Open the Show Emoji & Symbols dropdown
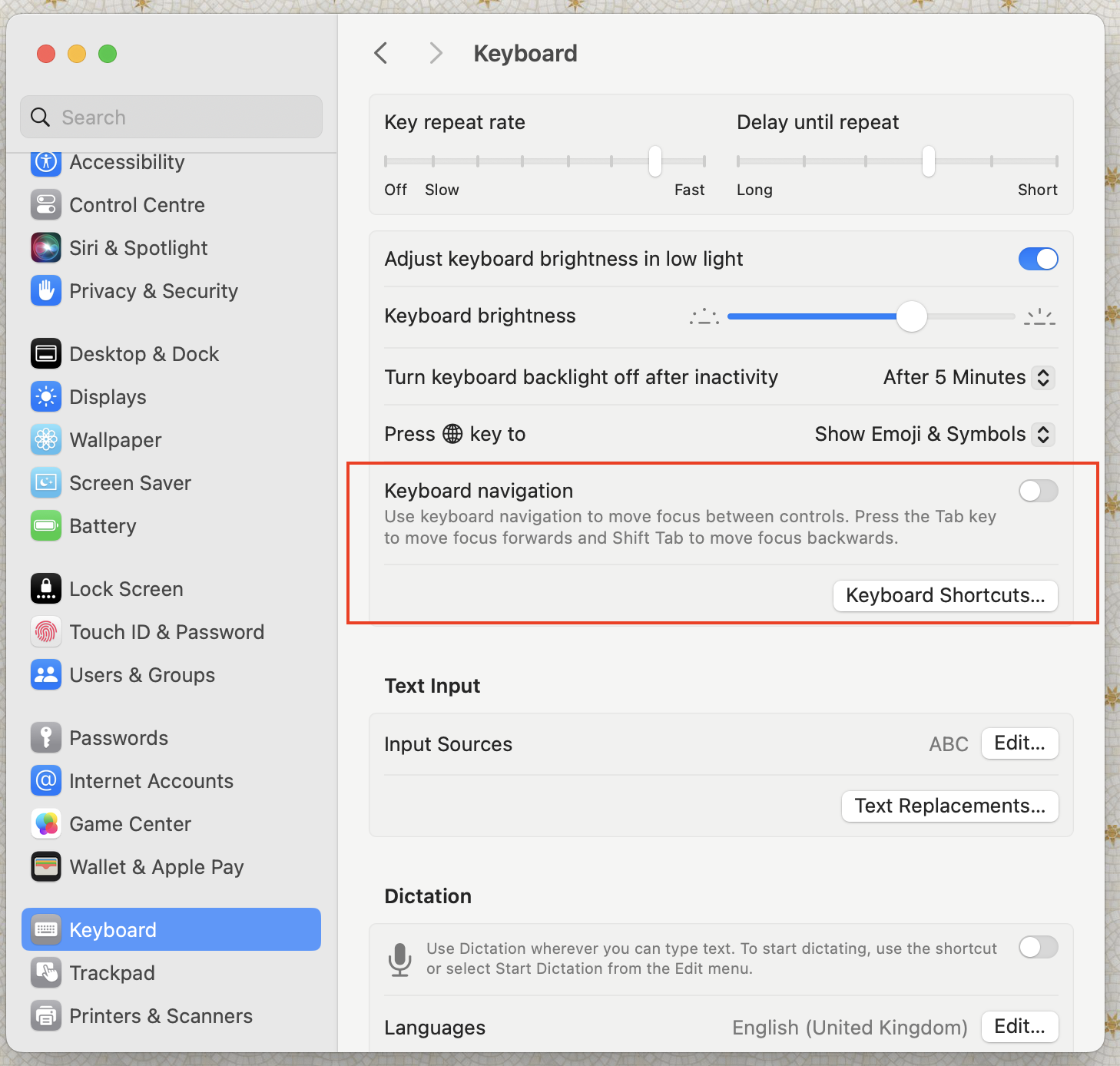Image resolution: width=1120 pixels, height=1066 pixels. (934, 434)
